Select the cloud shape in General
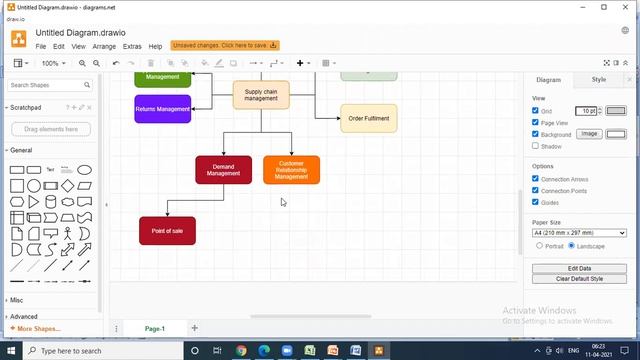The width and height of the screenshot is (640, 360). 68,202
